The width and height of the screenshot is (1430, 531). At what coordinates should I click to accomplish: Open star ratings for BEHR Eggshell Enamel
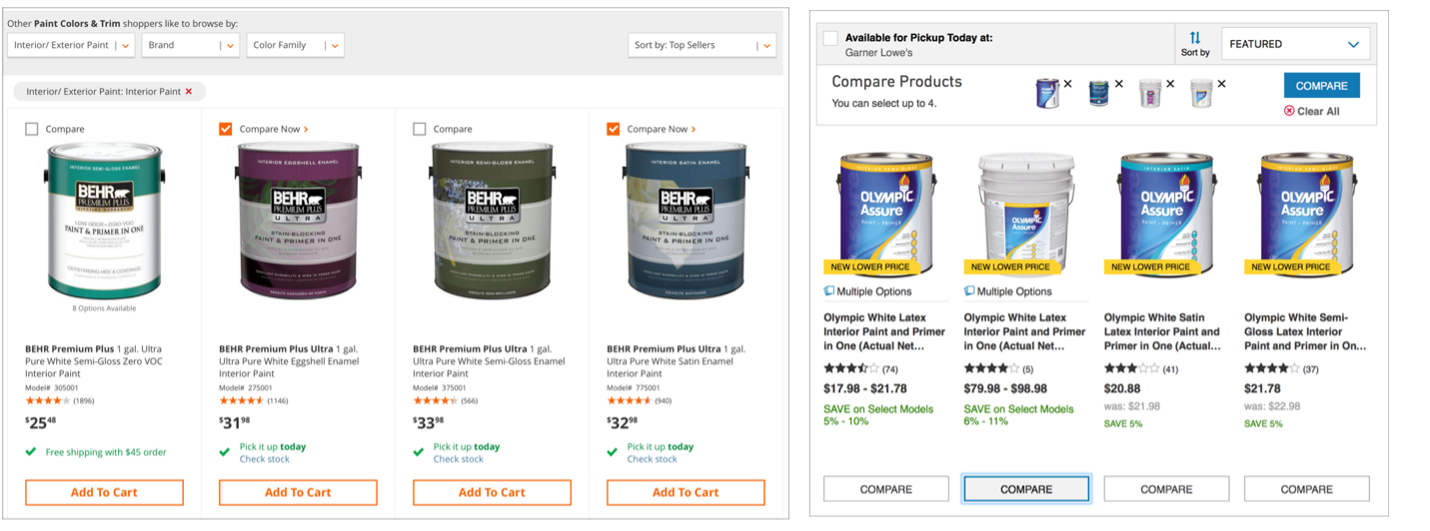[x=241, y=400]
